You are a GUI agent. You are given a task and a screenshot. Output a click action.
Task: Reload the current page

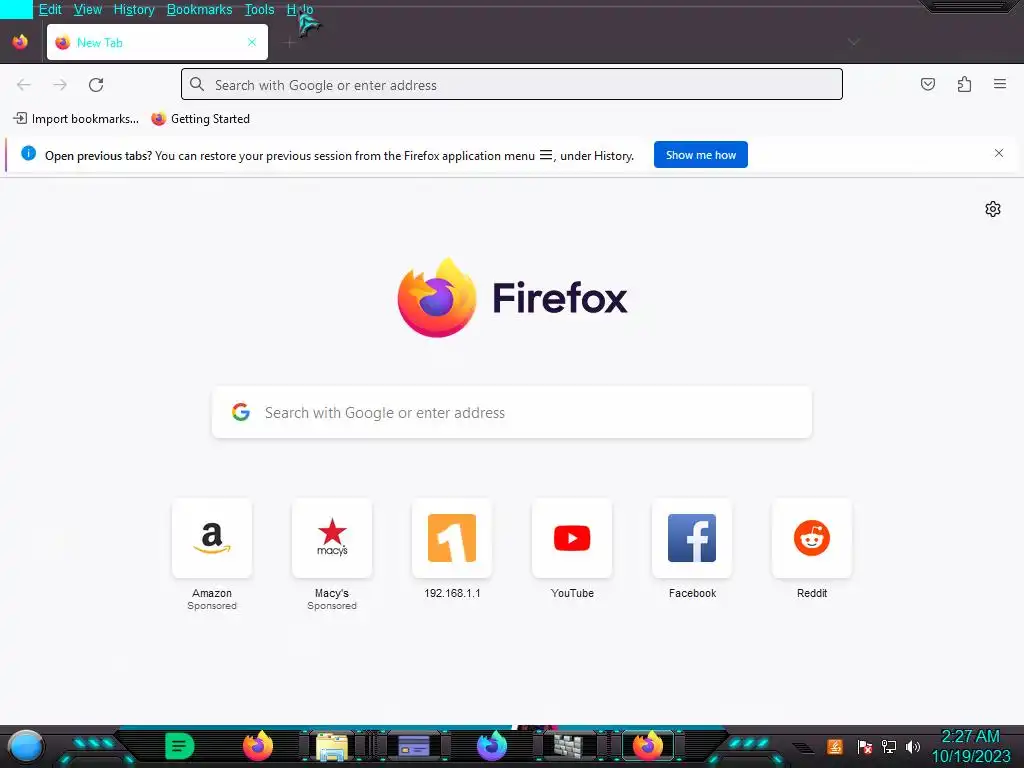pos(96,84)
